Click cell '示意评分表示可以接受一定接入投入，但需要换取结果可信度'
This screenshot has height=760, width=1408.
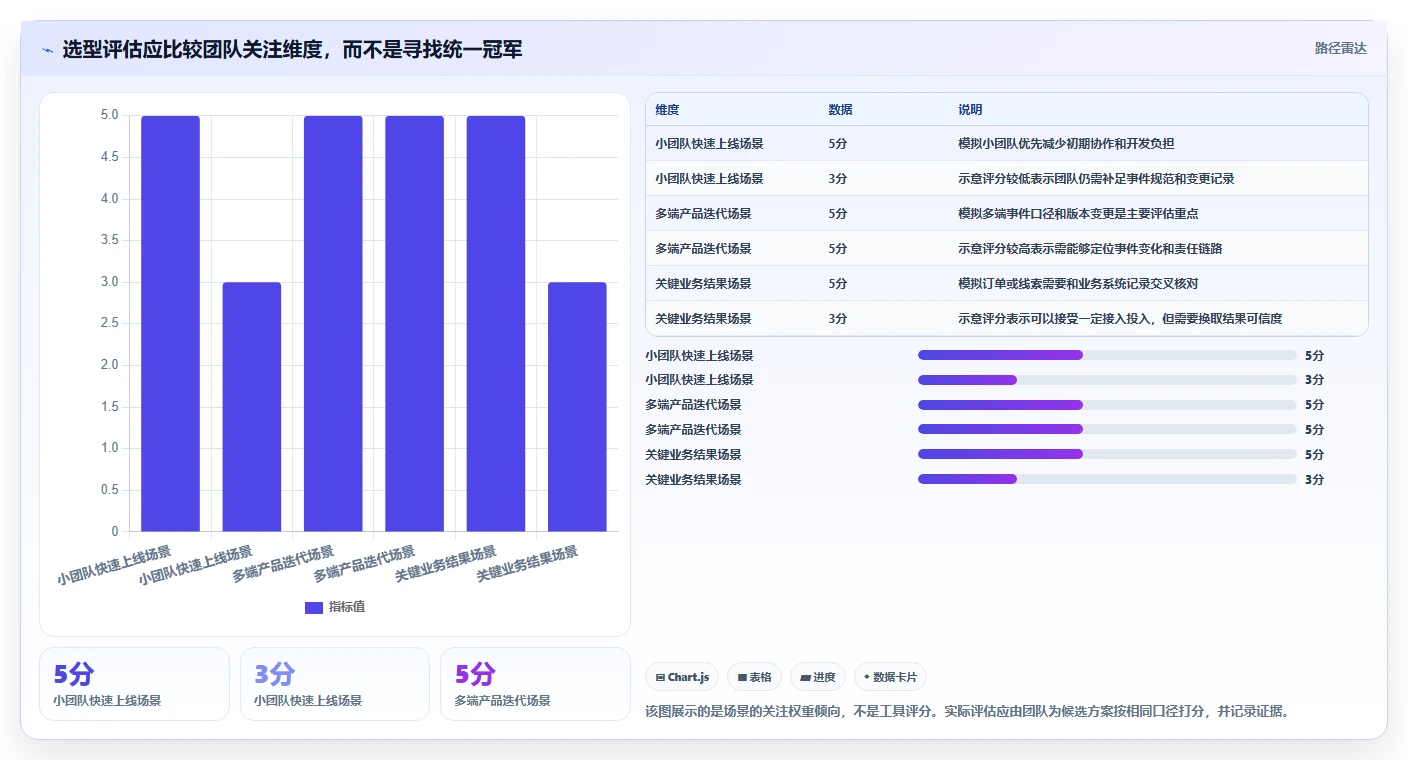(x=1120, y=319)
